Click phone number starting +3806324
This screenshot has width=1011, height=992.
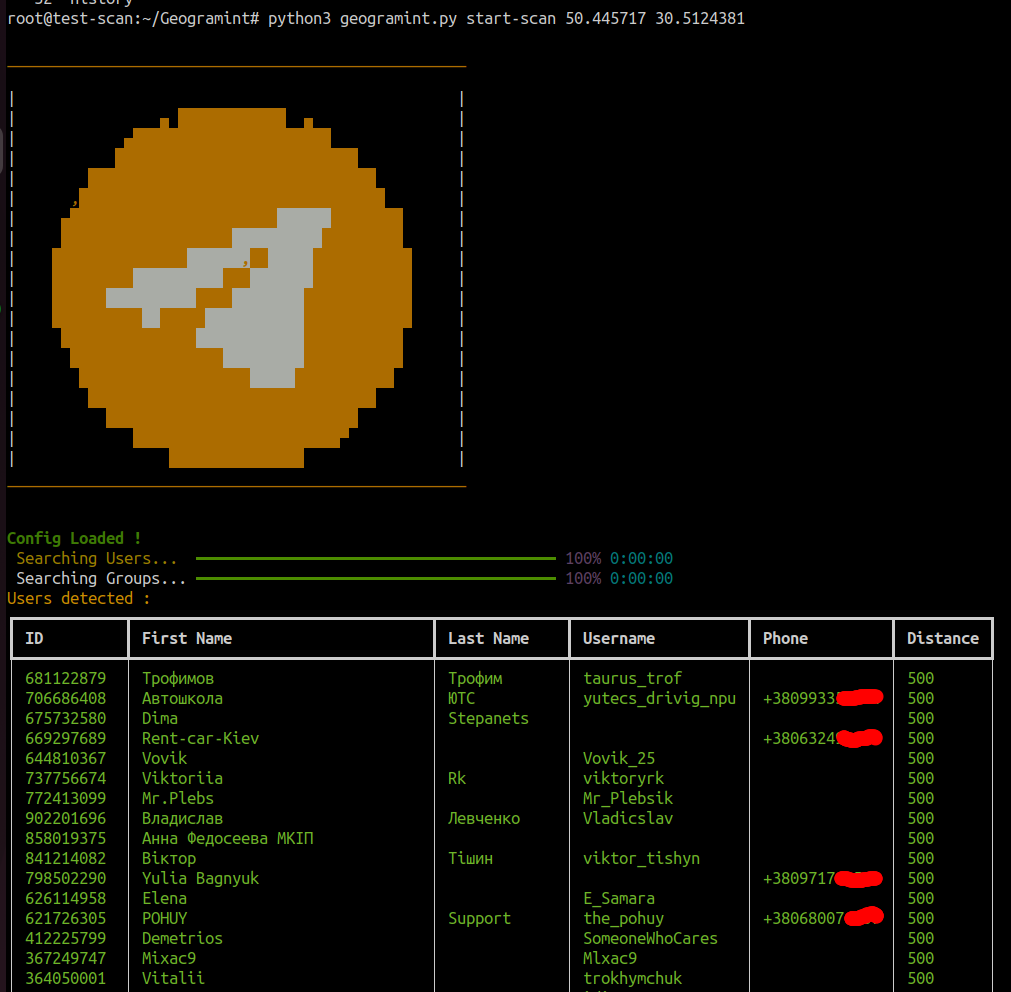coord(823,738)
